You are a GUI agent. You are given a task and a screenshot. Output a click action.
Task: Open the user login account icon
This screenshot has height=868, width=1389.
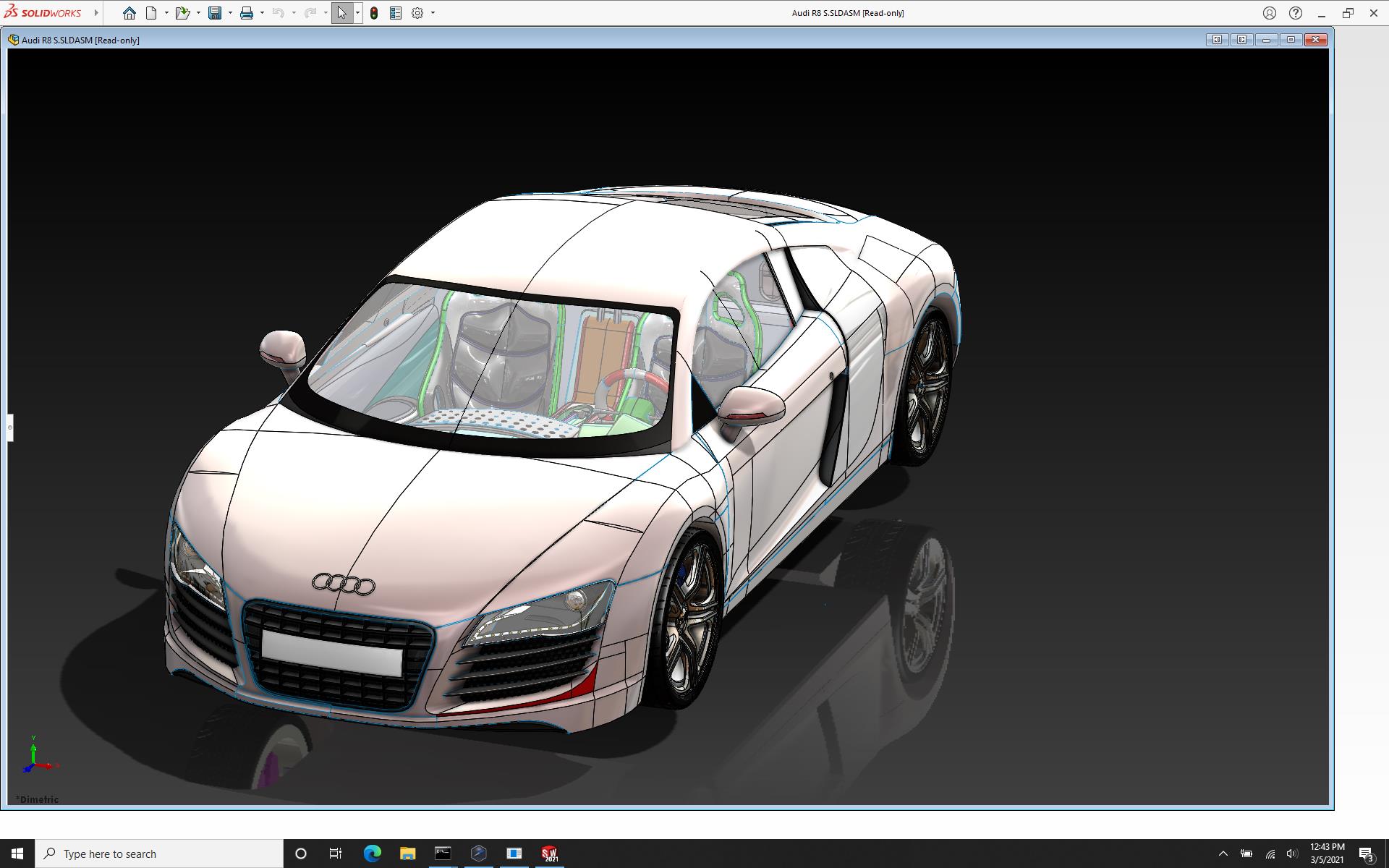coord(1270,13)
